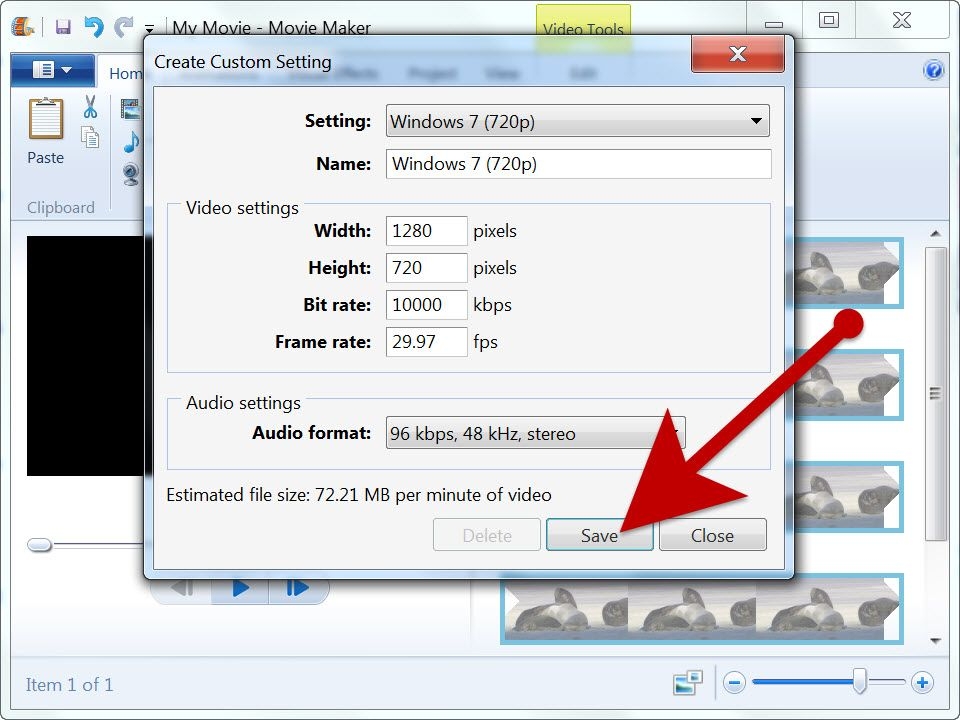Click the Add videos and photos icon
Image resolution: width=960 pixels, height=720 pixels.
(131, 110)
